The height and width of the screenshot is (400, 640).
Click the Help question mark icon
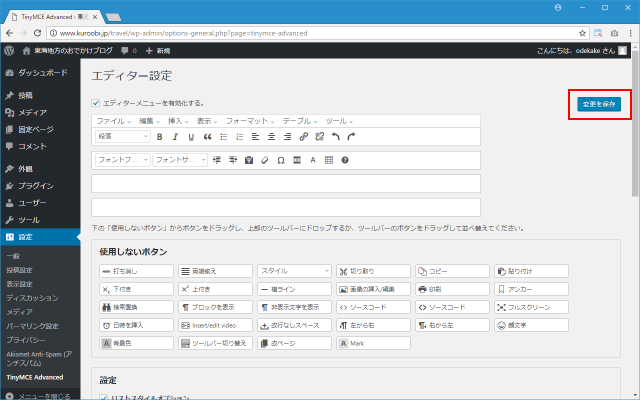(x=345, y=160)
